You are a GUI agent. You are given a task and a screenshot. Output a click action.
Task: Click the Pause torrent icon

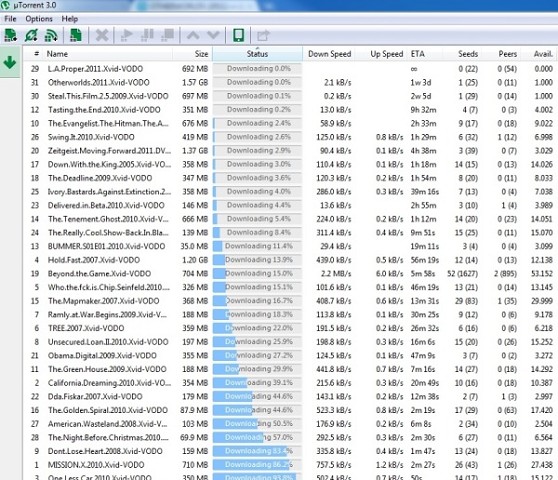(x=147, y=35)
